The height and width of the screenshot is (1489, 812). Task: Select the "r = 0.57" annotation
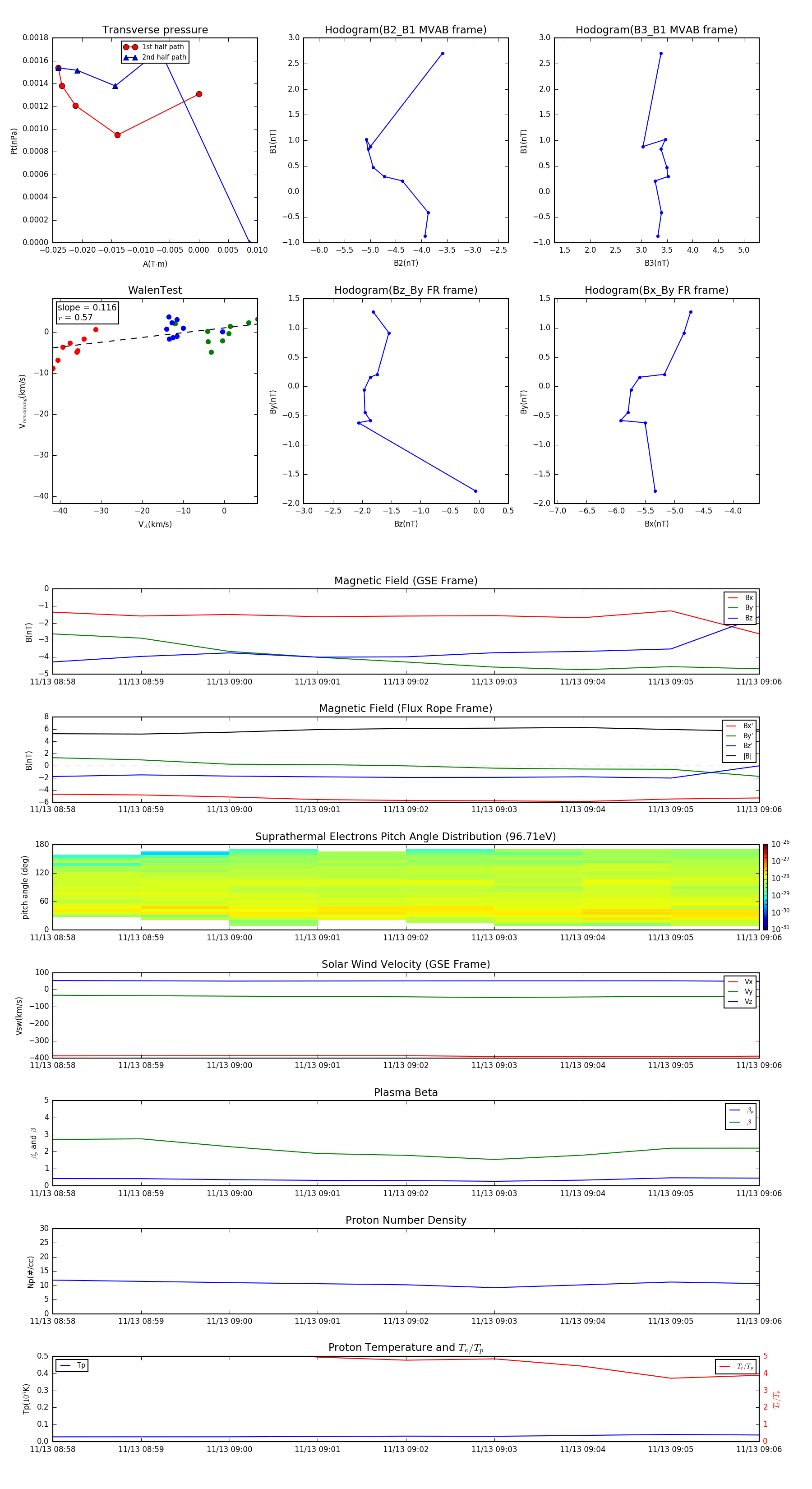click(75, 317)
